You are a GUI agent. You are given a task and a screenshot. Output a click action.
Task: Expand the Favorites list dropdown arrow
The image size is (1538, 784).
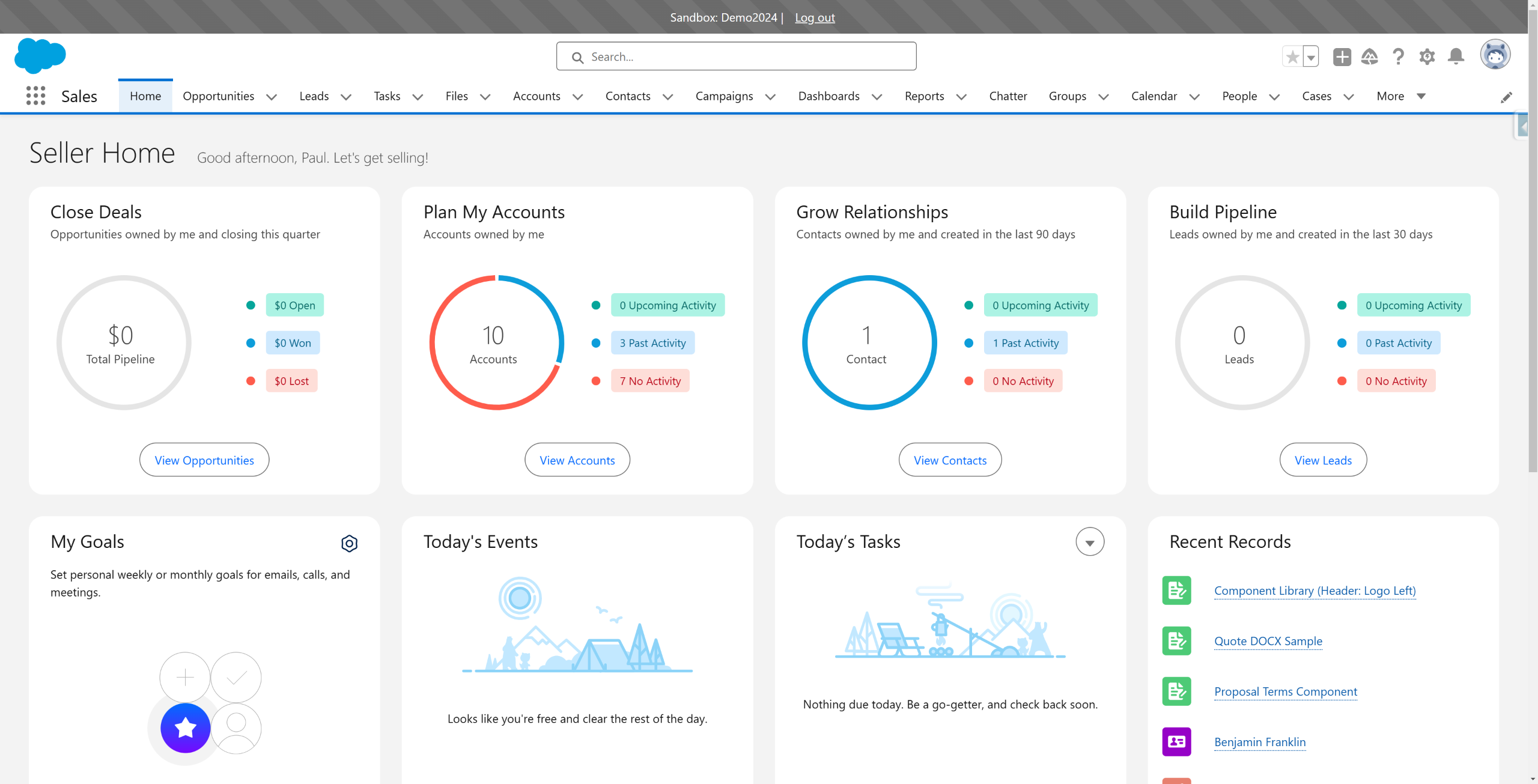1311,57
